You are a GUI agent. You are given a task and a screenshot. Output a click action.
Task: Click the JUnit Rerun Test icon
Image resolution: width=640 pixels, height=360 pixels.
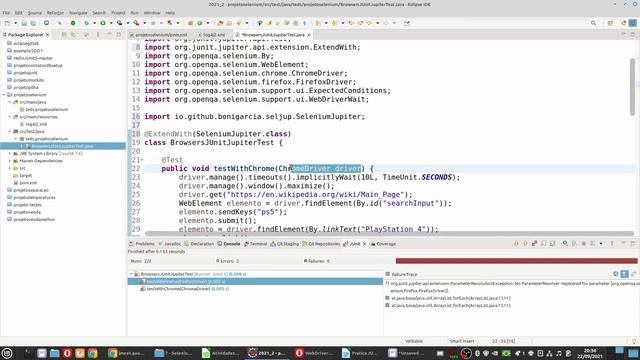pos(565,244)
